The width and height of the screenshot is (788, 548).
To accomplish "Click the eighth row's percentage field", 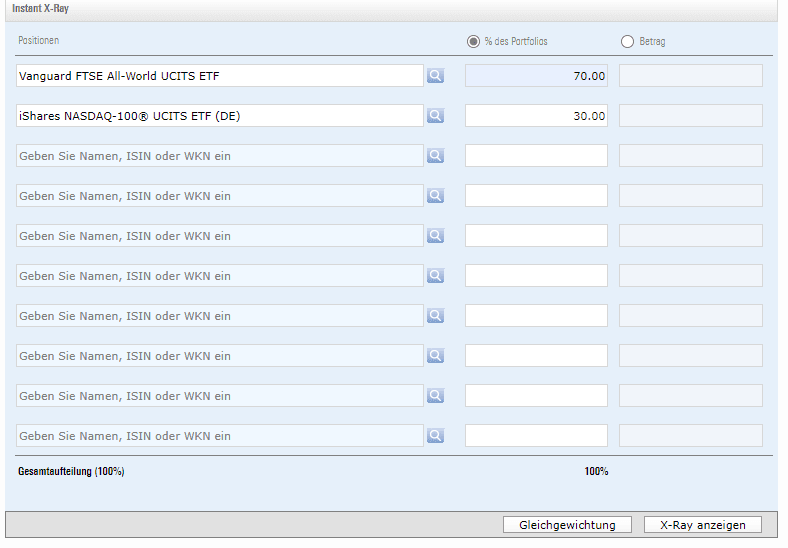I will coord(536,356).
